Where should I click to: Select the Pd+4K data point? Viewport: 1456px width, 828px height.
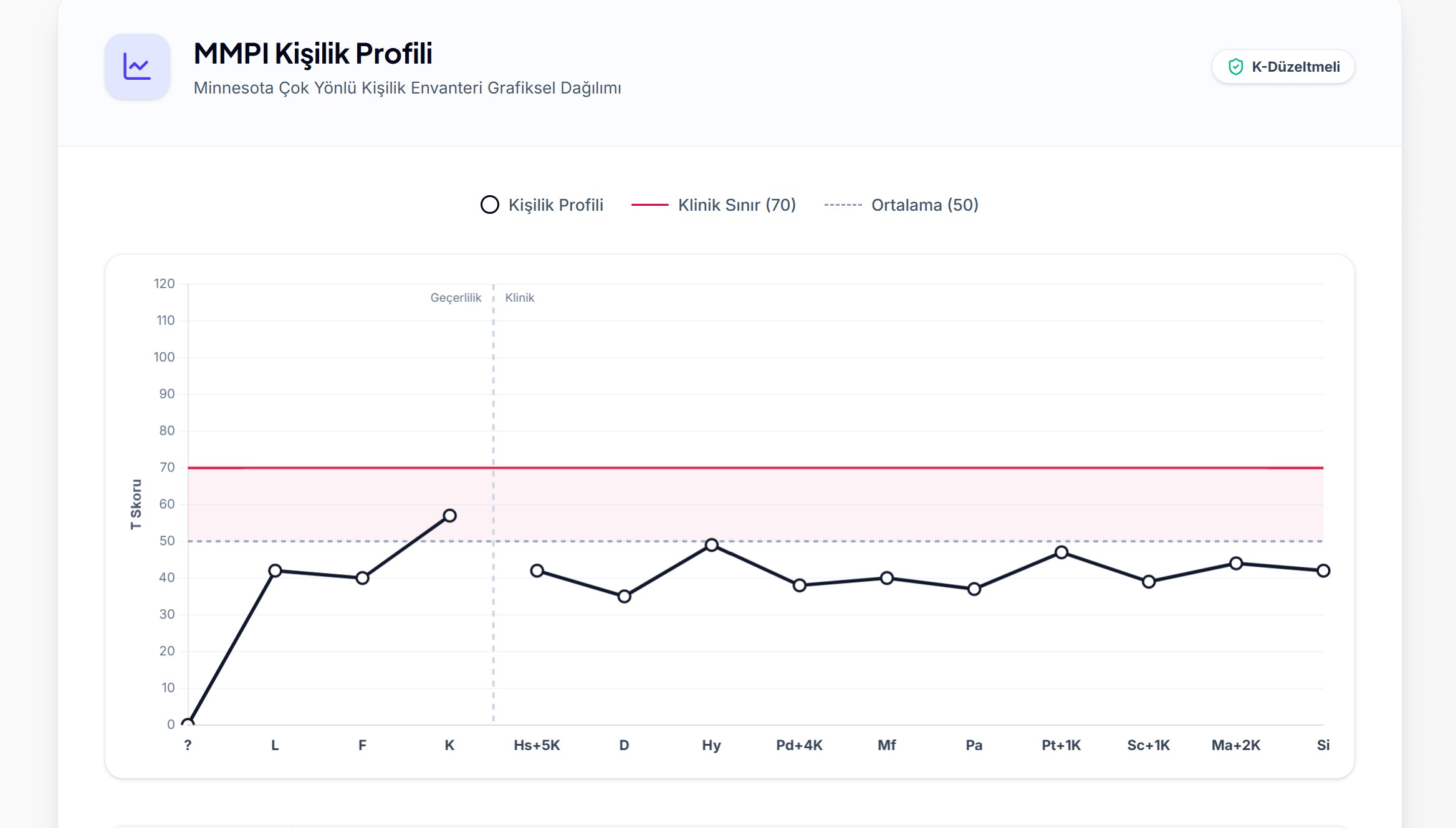coord(800,585)
